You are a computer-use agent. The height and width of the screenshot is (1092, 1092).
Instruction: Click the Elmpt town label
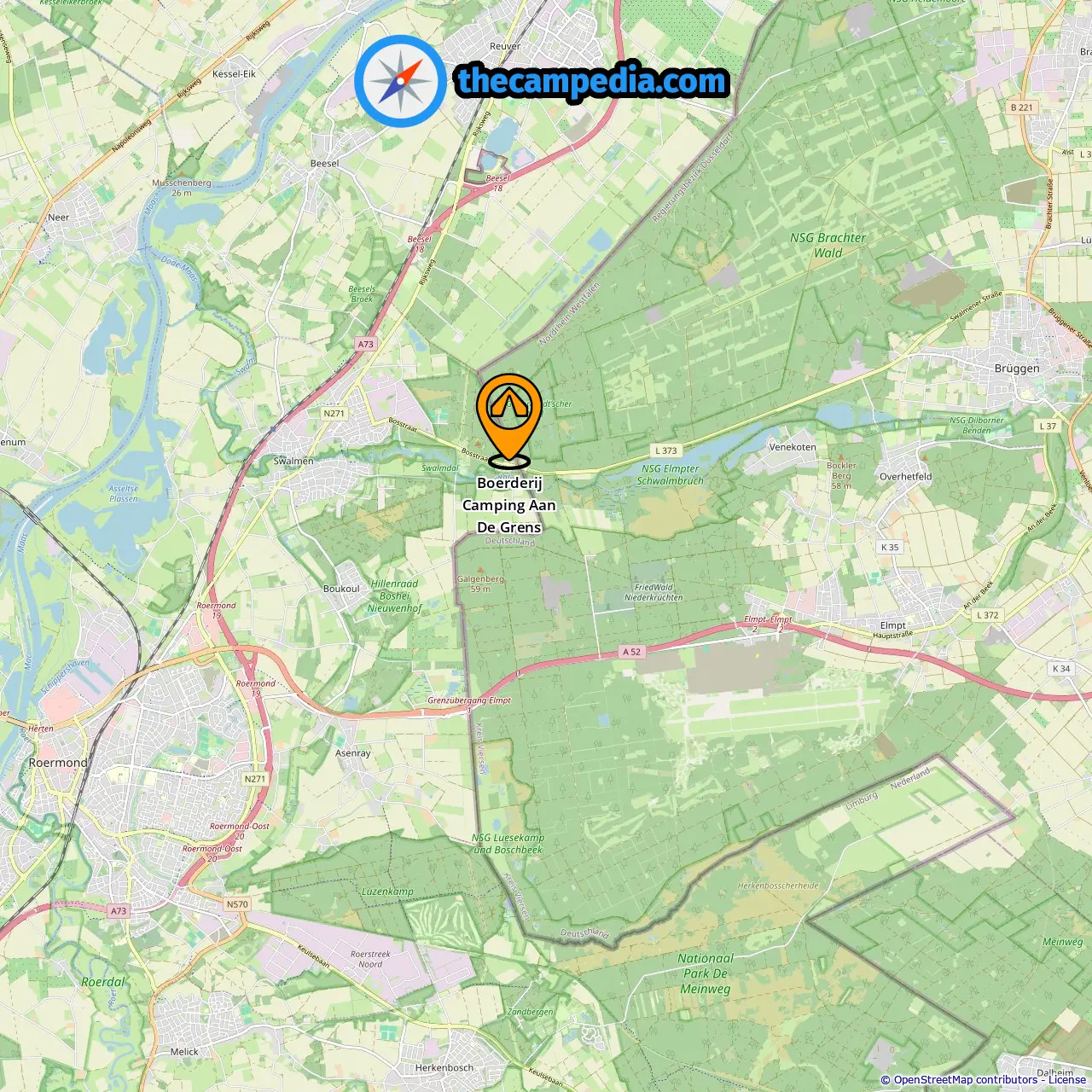point(893,625)
